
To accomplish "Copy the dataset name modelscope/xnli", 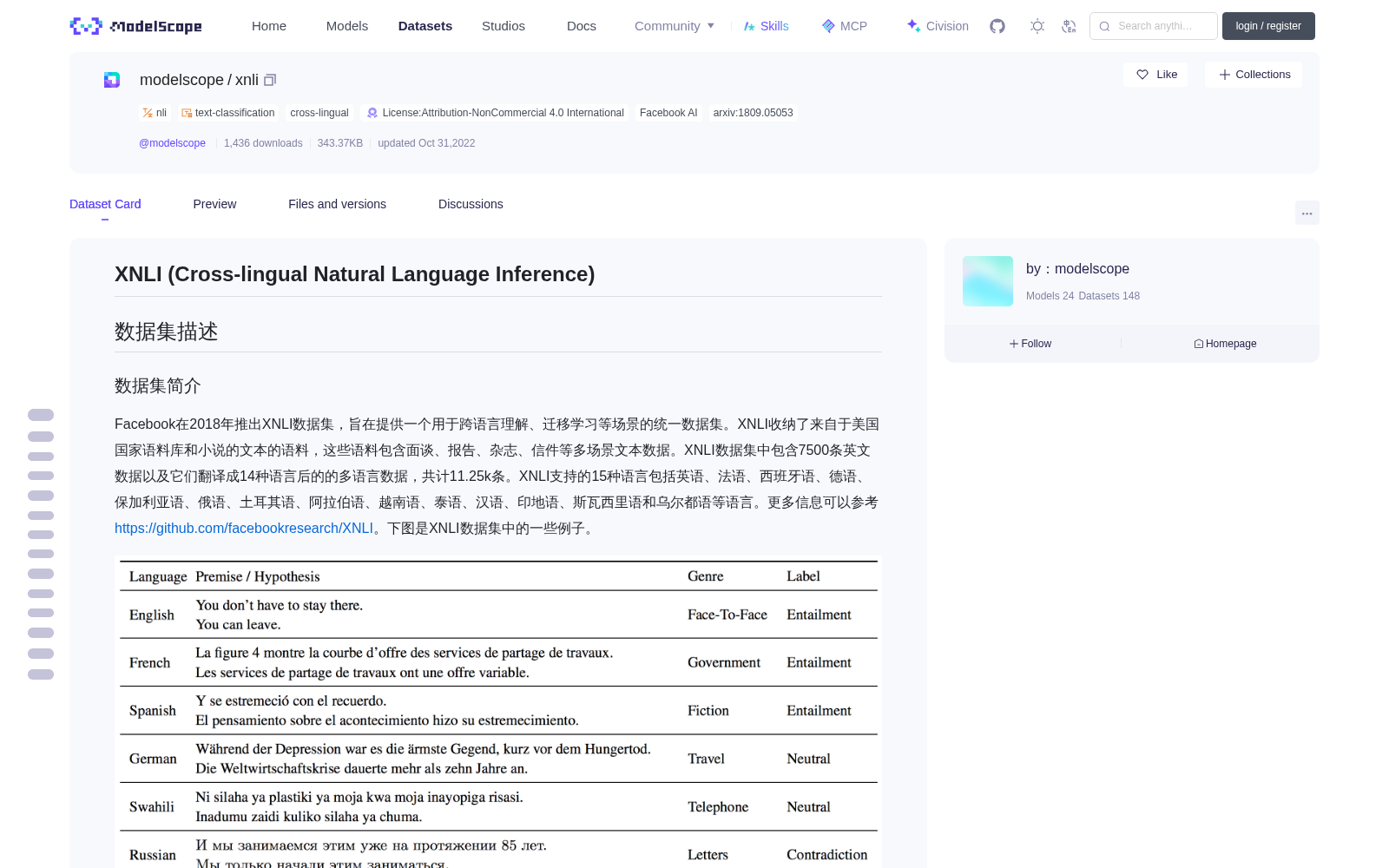I will [x=270, y=80].
